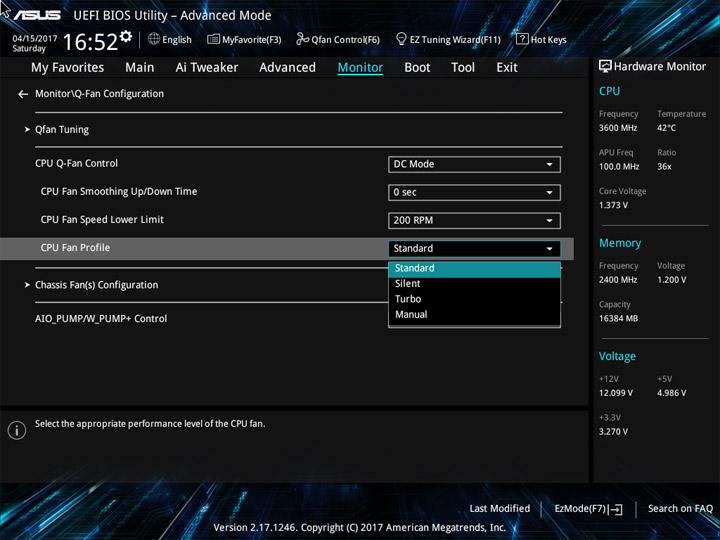720x540 pixels.
Task: Click the 04/15/2017 date
Action: click(x=34, y=39)
